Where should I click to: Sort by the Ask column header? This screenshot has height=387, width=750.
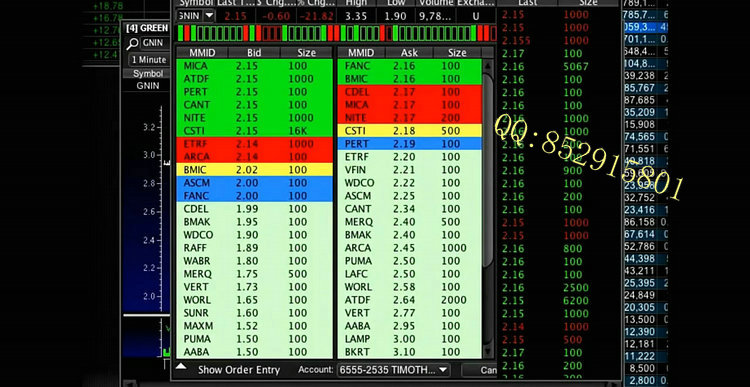click(x=408, y=53)
